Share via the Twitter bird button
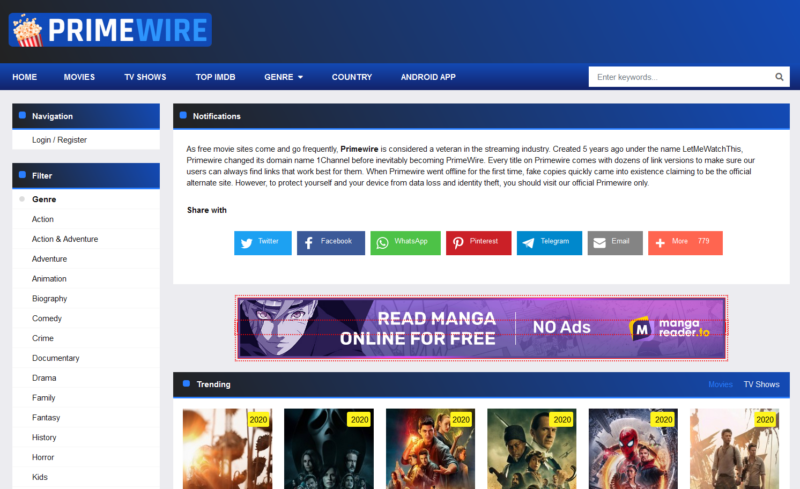 (263, 243)
